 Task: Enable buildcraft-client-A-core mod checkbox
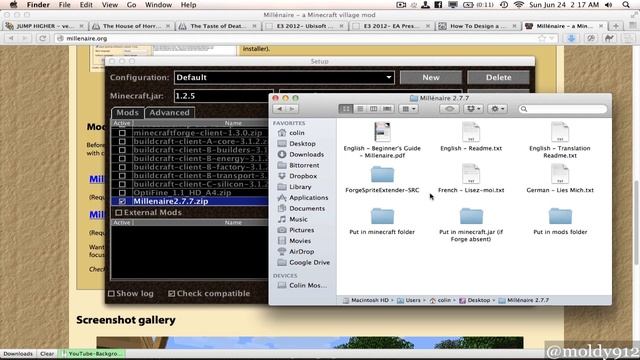[x=122, y=142]
